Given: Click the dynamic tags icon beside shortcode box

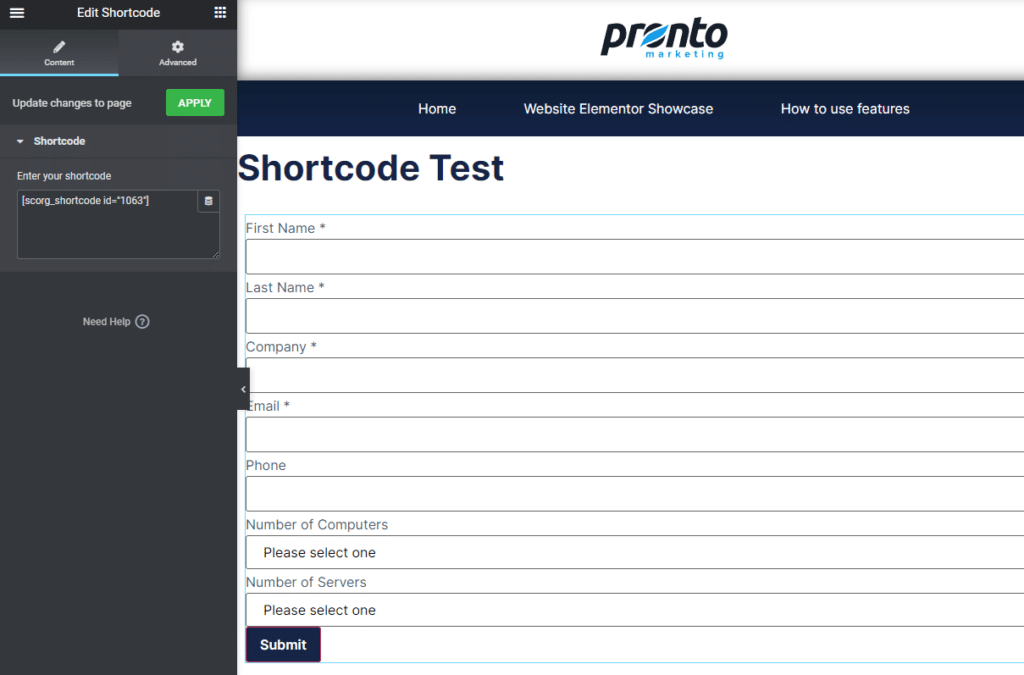Looking at the screenshot, I should tap(208, 201).
